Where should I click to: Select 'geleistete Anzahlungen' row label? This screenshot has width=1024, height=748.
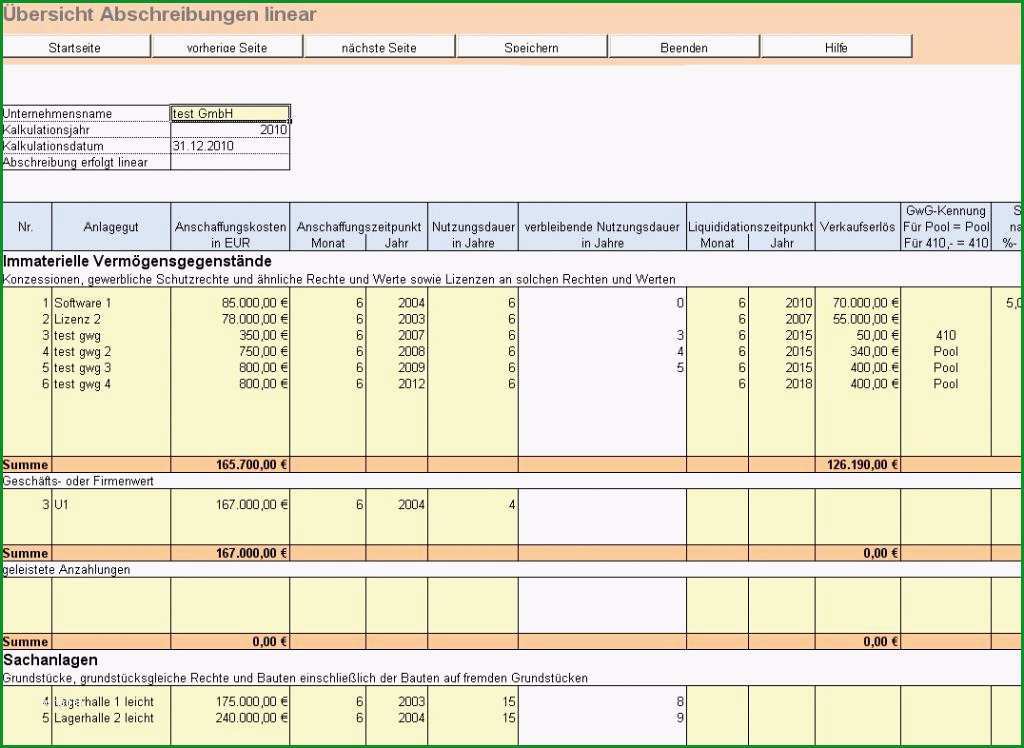click(x=67, y=570)
